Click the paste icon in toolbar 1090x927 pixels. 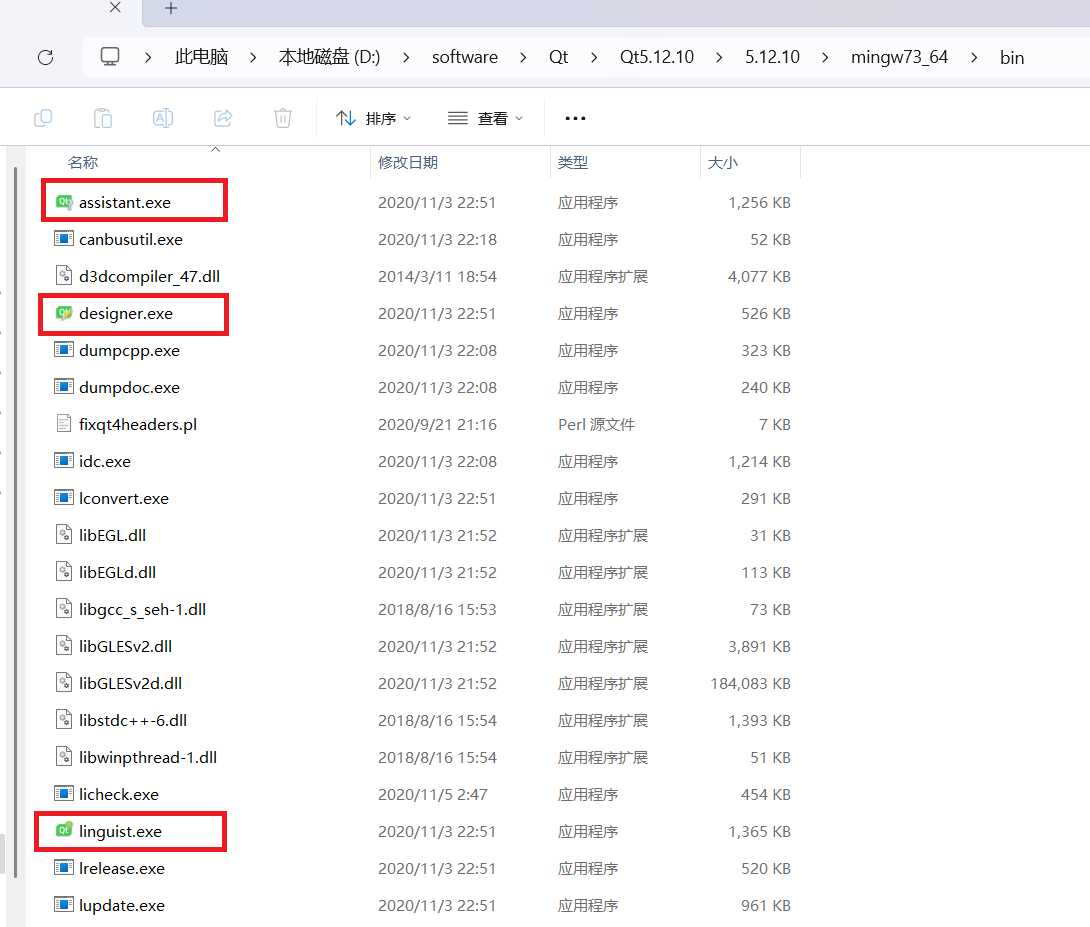103,118
